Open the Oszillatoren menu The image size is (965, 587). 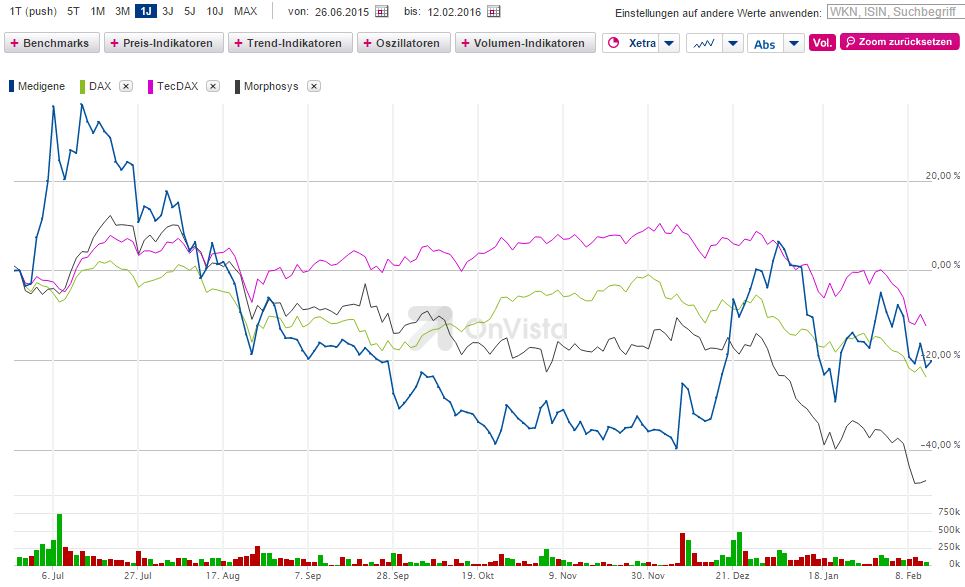click(x=404, y=43)
